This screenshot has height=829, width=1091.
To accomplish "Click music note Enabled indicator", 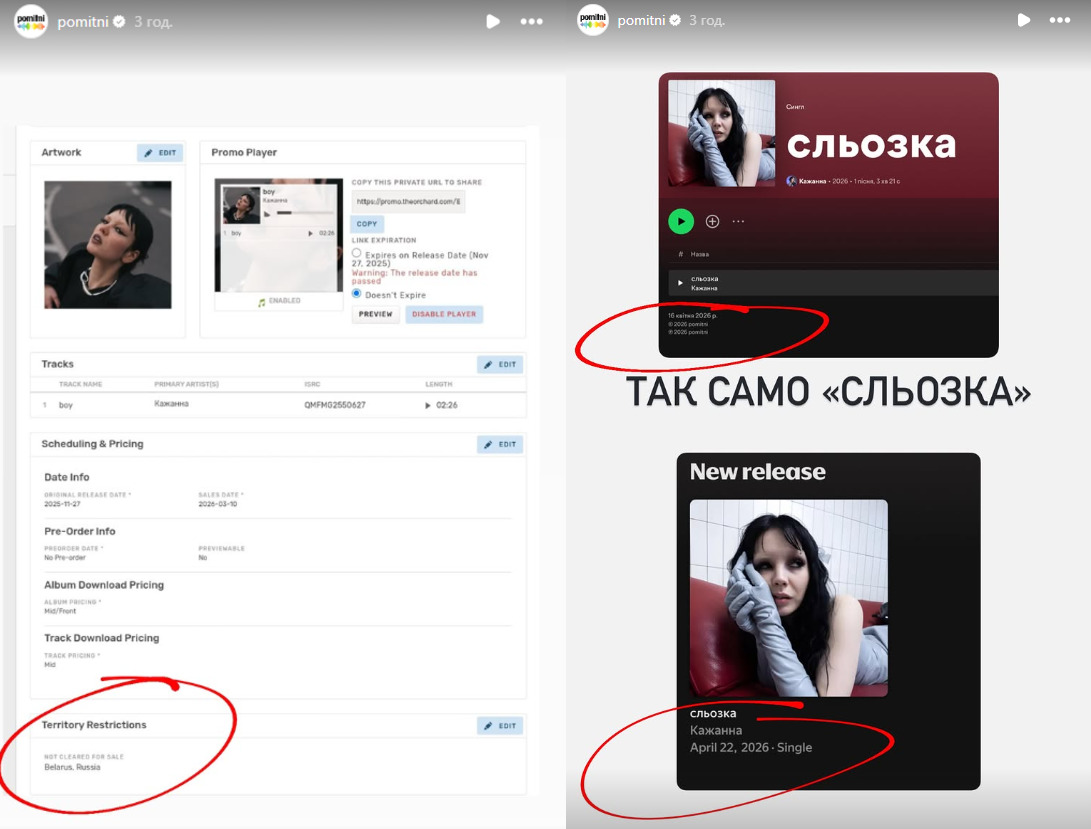I will (279, 301).
